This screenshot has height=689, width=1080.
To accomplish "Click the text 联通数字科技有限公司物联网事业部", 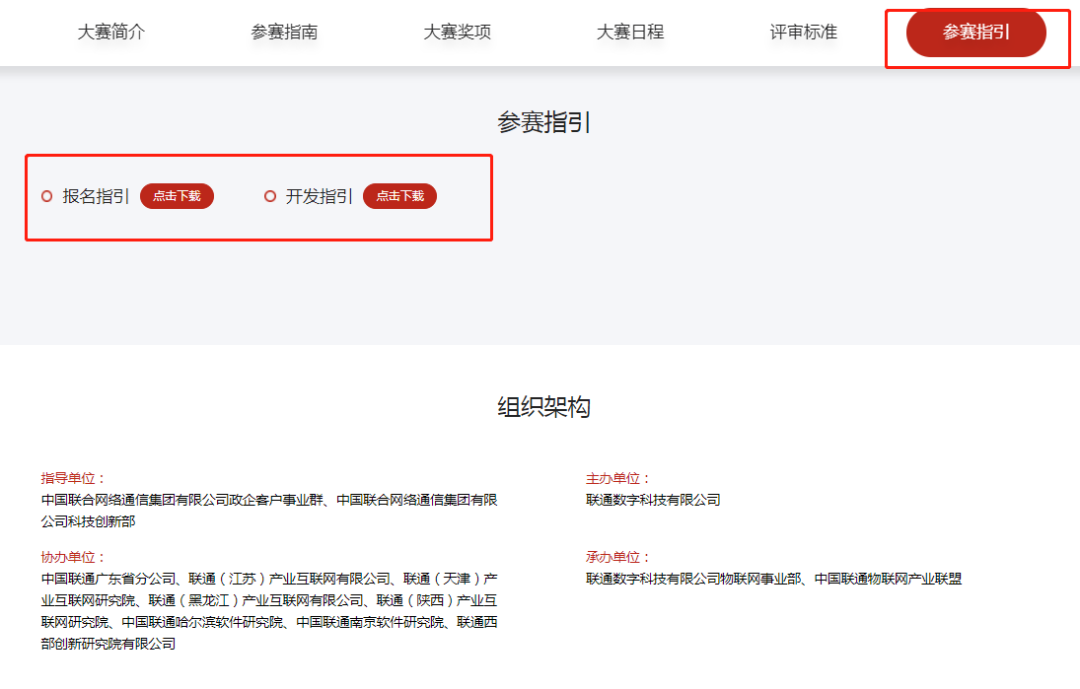I will [x=694, y=579].
